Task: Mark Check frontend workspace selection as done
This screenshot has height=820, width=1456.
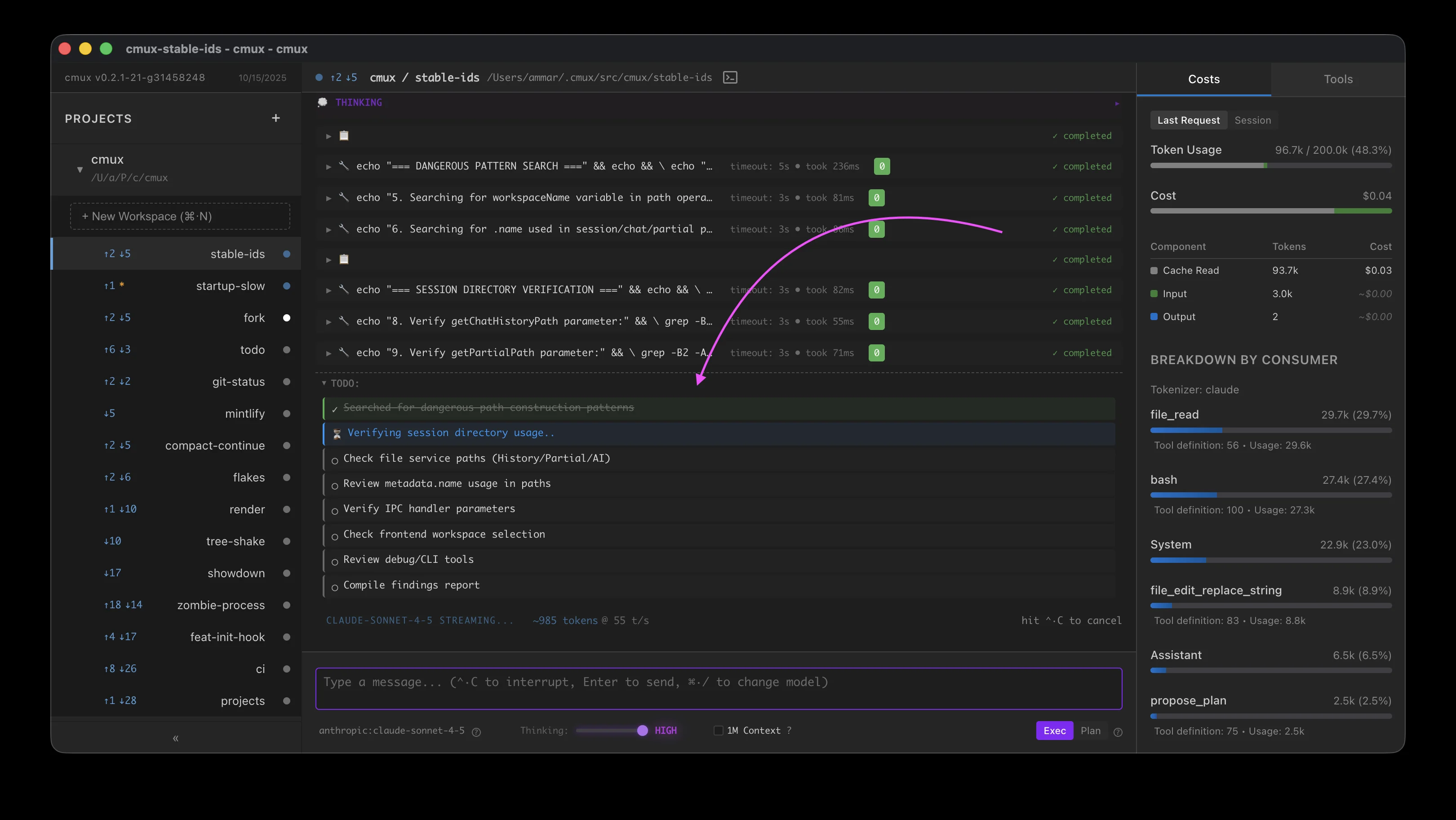Action: pyautogui.click(x=335, y=537)
